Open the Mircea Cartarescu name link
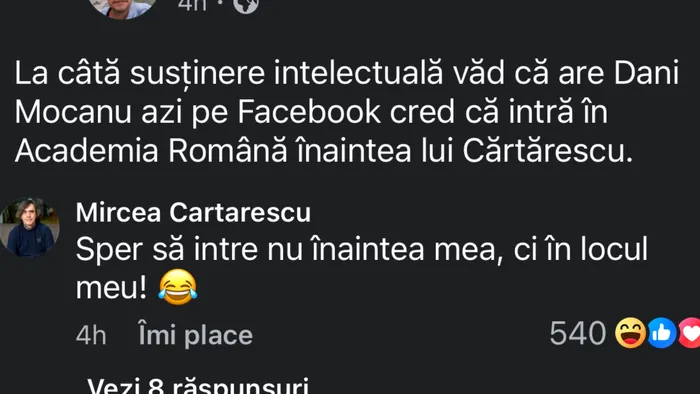Image resolution: width=700 pixels, height=394 pixels. [x=193, y=212]
